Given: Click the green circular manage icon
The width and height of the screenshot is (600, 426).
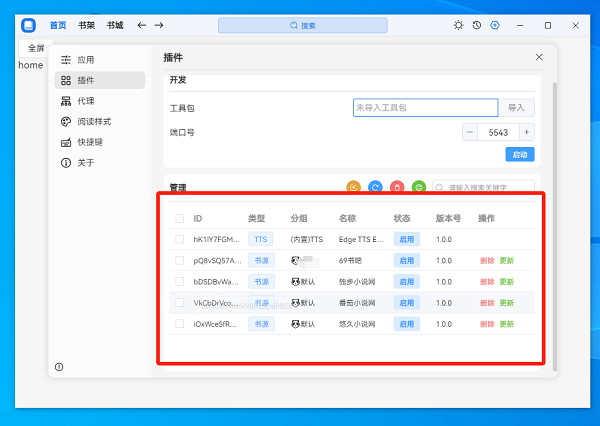Looking at the screenshot, I should (419, 187).
